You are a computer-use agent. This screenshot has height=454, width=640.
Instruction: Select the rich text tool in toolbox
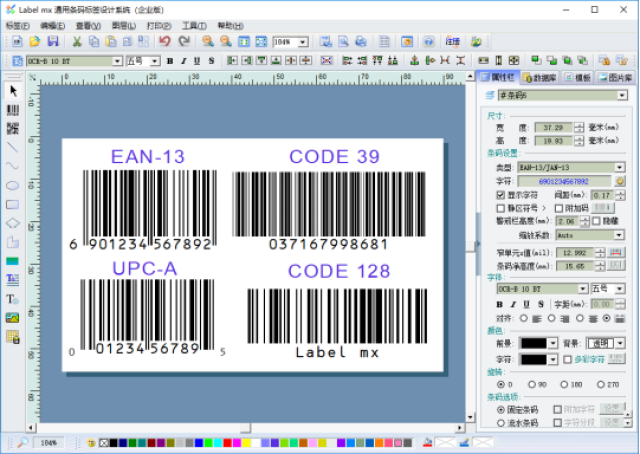click(13, 280)
